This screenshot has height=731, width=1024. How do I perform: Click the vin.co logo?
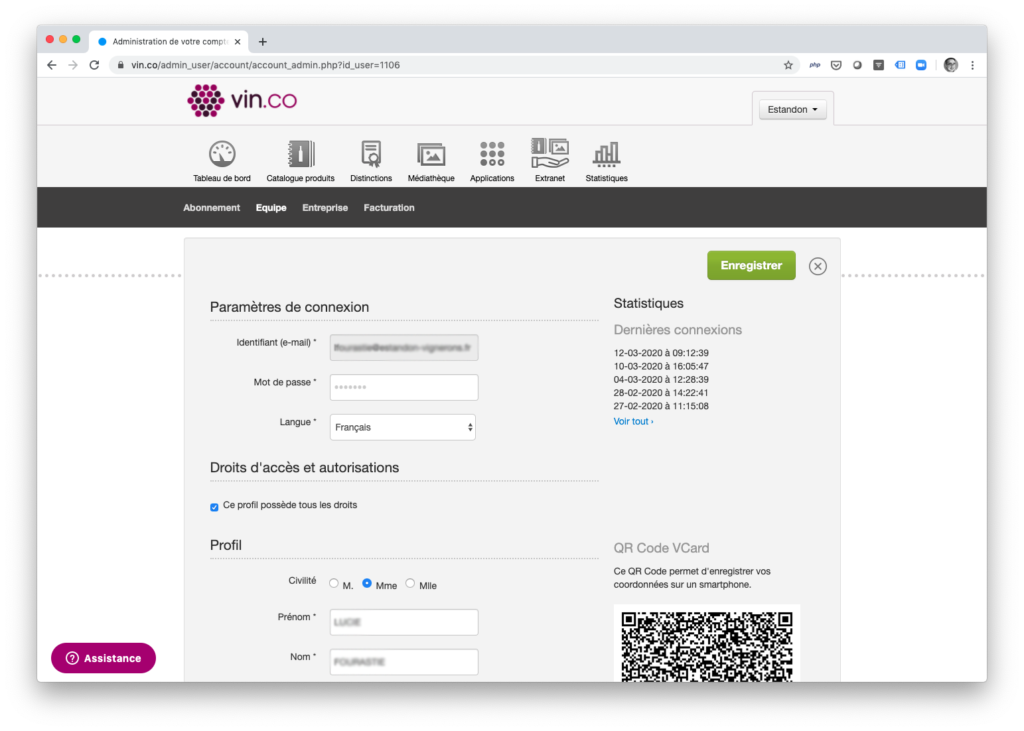[242, 101]
